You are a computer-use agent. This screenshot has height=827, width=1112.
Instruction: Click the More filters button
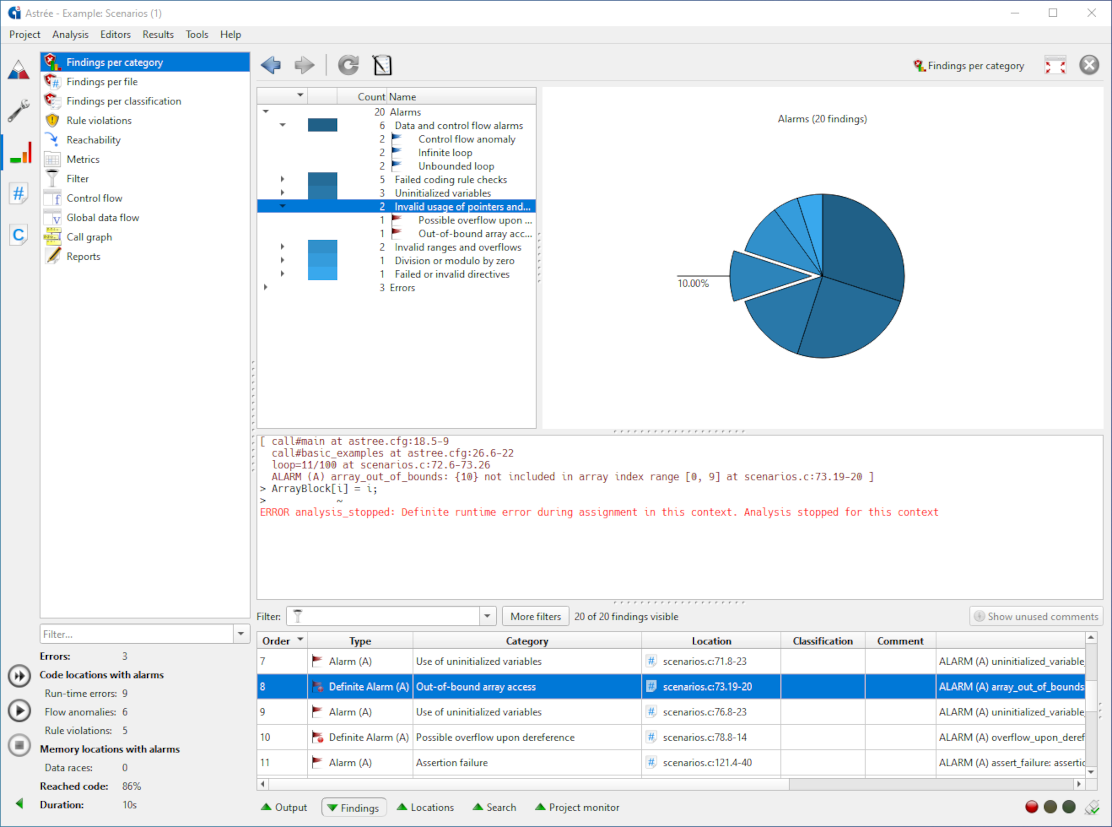[x=535, y=616]
